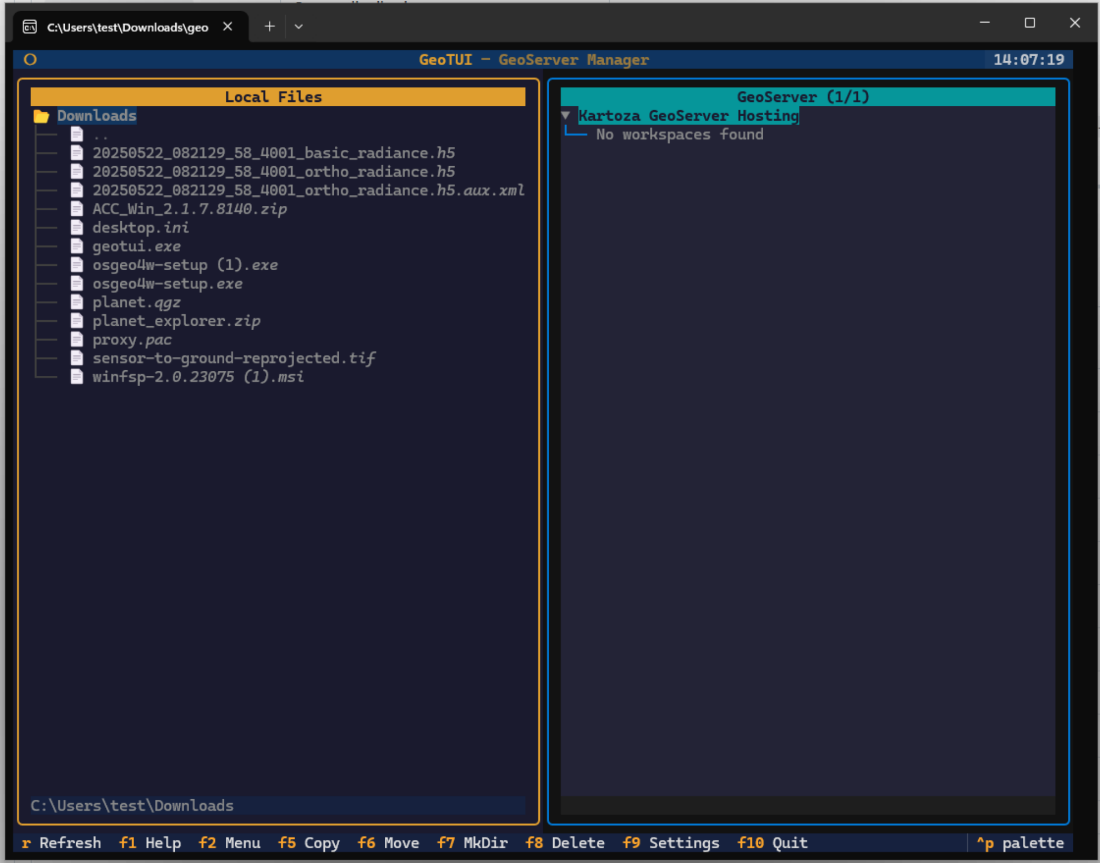Click file icon beside osgeo4w-setup.exe
This screenshot has width=1100, height=863.
point(77,283)
